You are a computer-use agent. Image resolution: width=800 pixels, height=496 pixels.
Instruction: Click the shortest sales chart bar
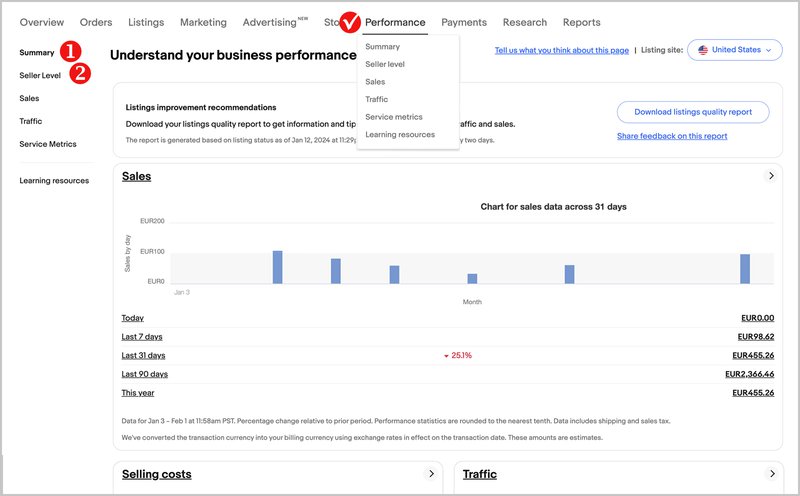(472, 279)
